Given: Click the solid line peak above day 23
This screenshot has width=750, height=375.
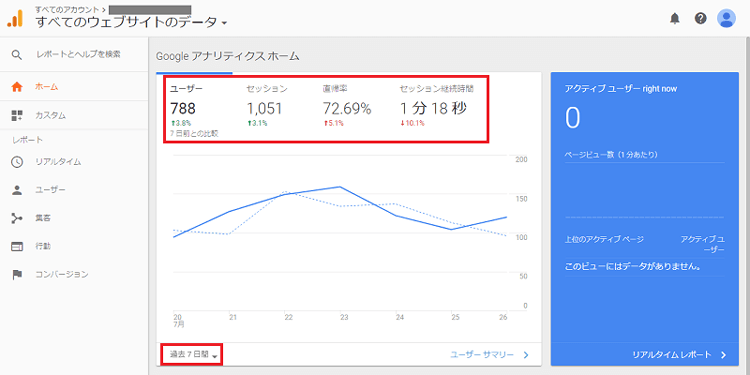Looking at the screenshot, I should coord(340,187).
